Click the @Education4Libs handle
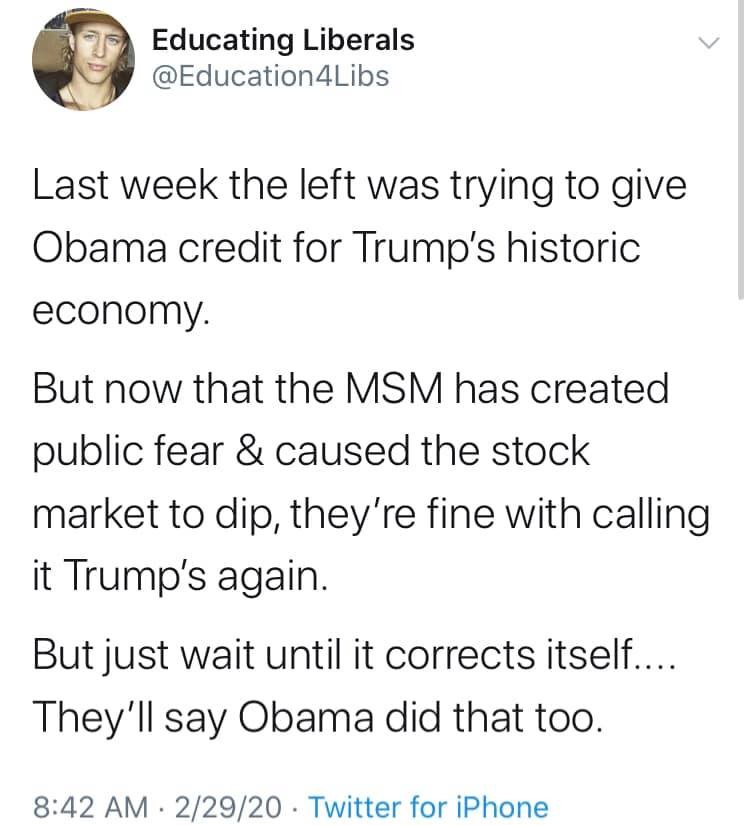Screen dimensions: 750x825 (270, 75)
